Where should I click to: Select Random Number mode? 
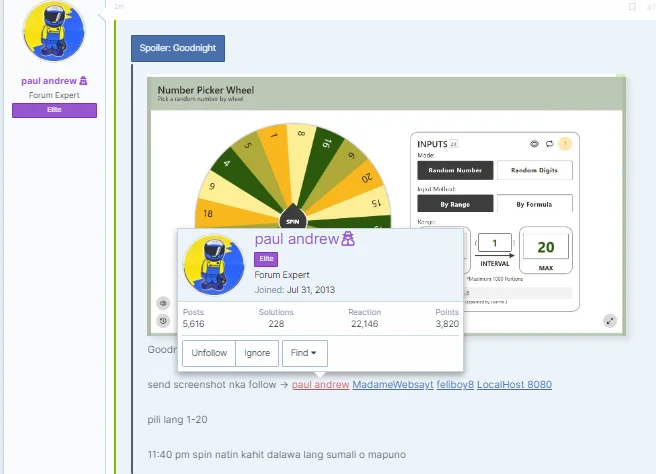[x=455, y=170]
